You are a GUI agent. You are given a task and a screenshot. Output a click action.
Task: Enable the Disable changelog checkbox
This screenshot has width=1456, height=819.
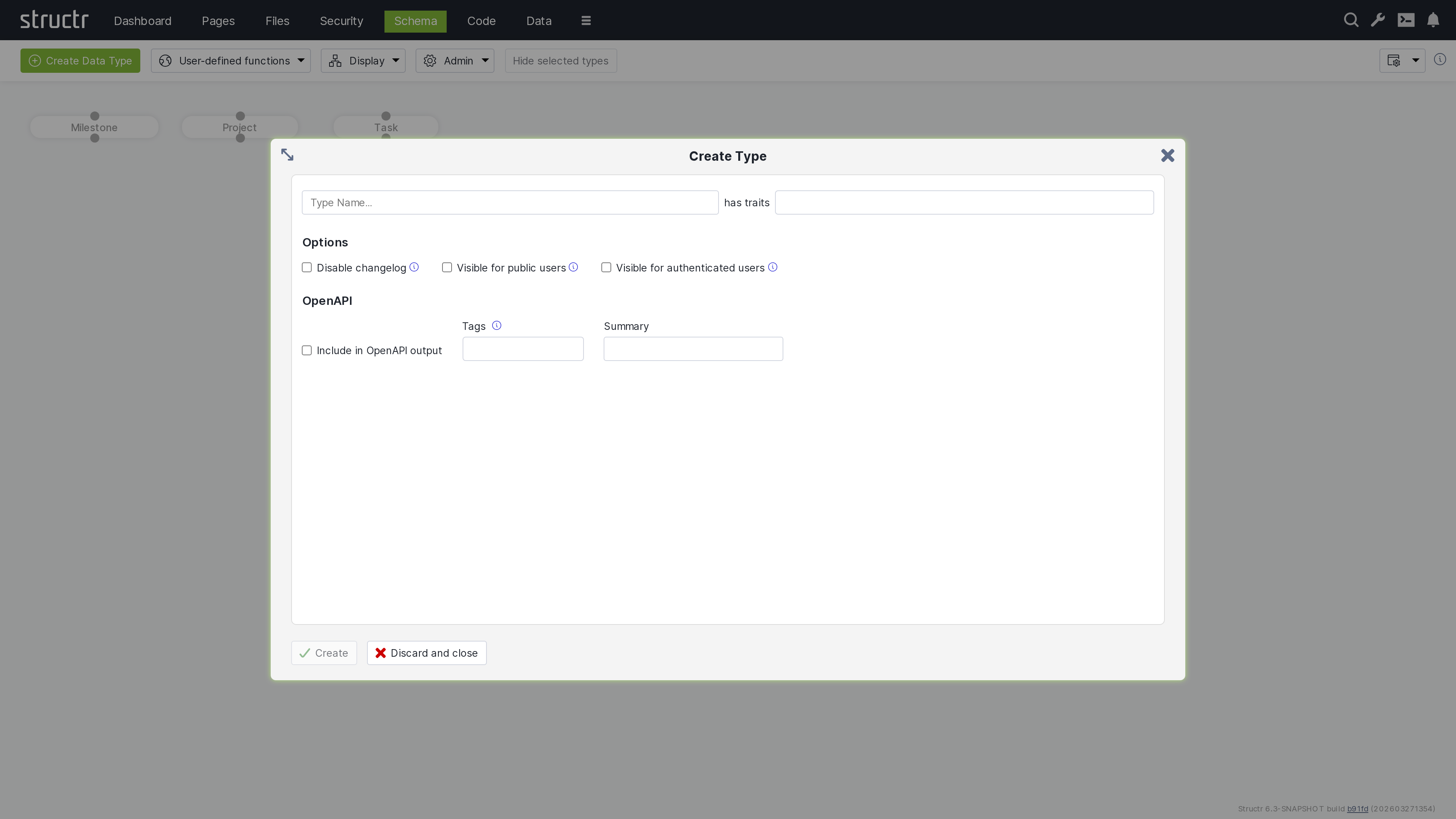tap(307, 267)
